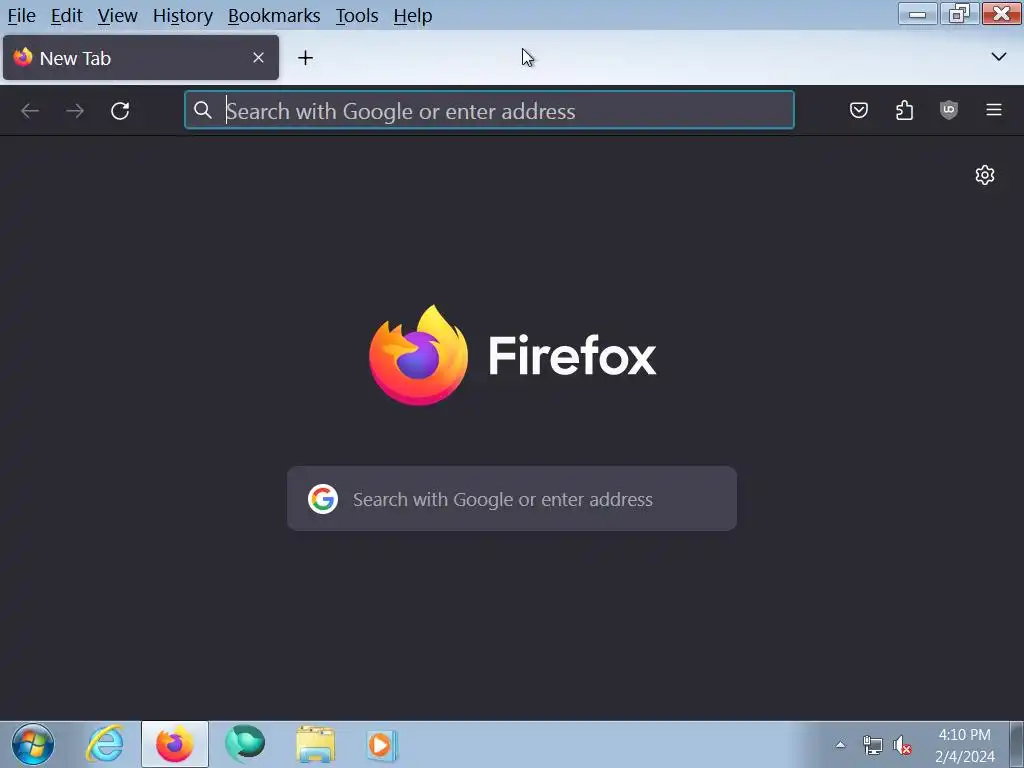Restore down the Firefox window
Viewport: 1024px width, 768px height.
coord(959,14)
